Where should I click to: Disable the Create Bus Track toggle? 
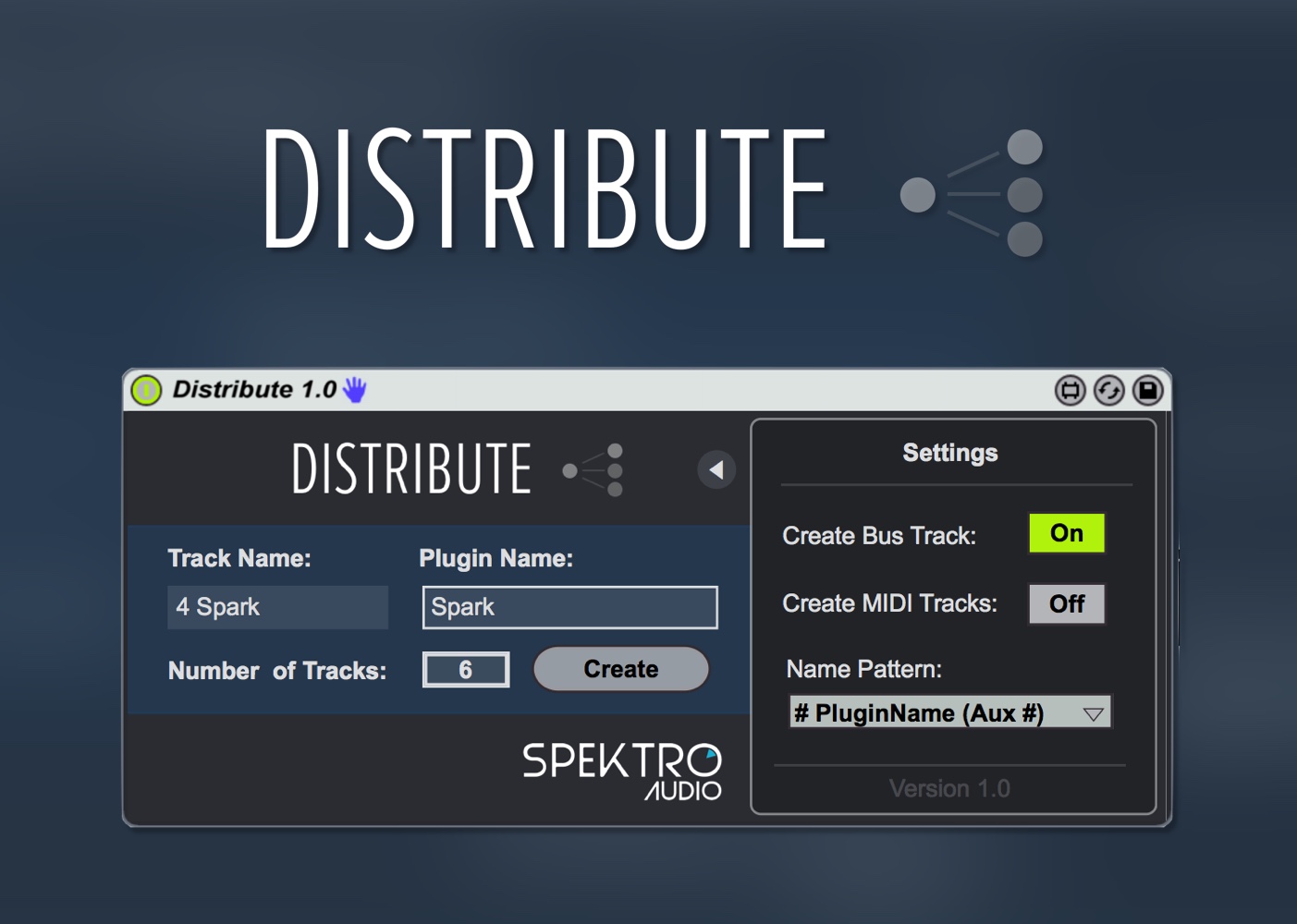(1066, 533)
